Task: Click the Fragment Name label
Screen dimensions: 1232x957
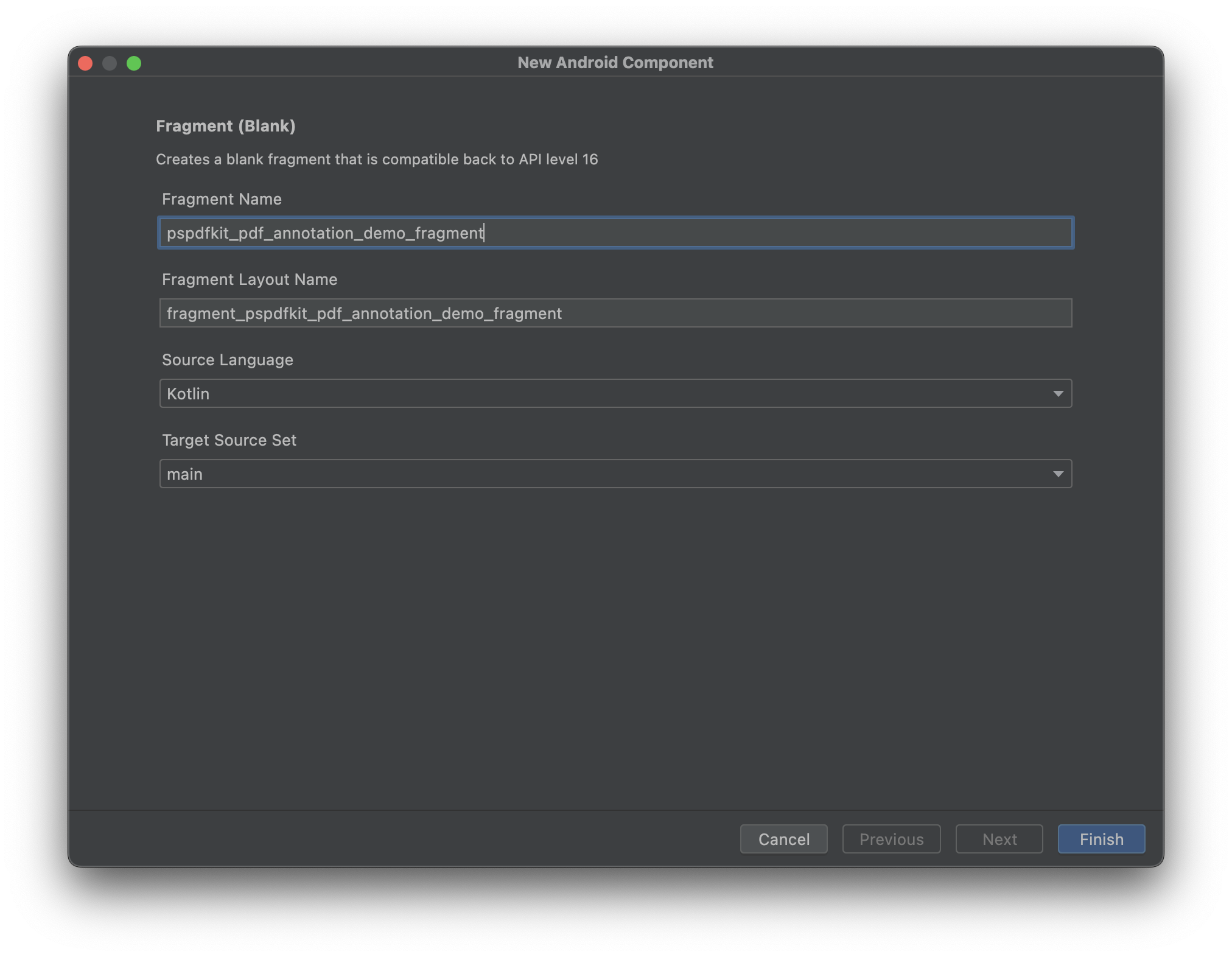Action: [222, 199]
